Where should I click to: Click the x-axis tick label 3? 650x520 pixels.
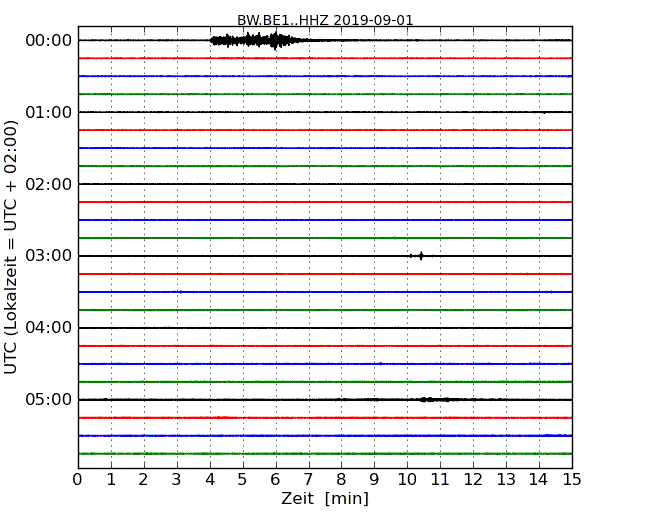(x=177, y=479)
